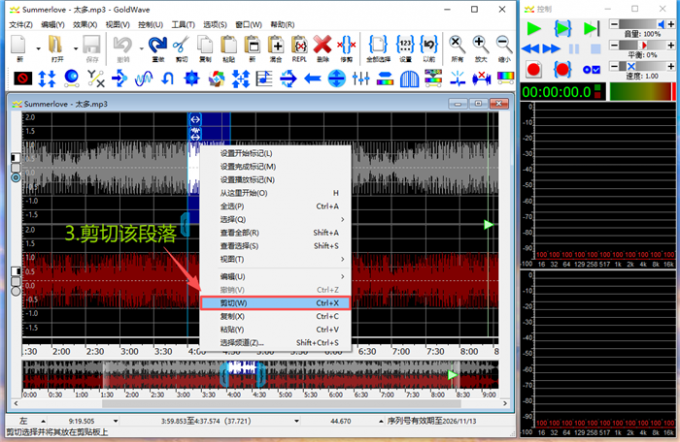Click the Zoom In magnifier icon
This screenshot has height=442, width=680.
coord(481,45)
